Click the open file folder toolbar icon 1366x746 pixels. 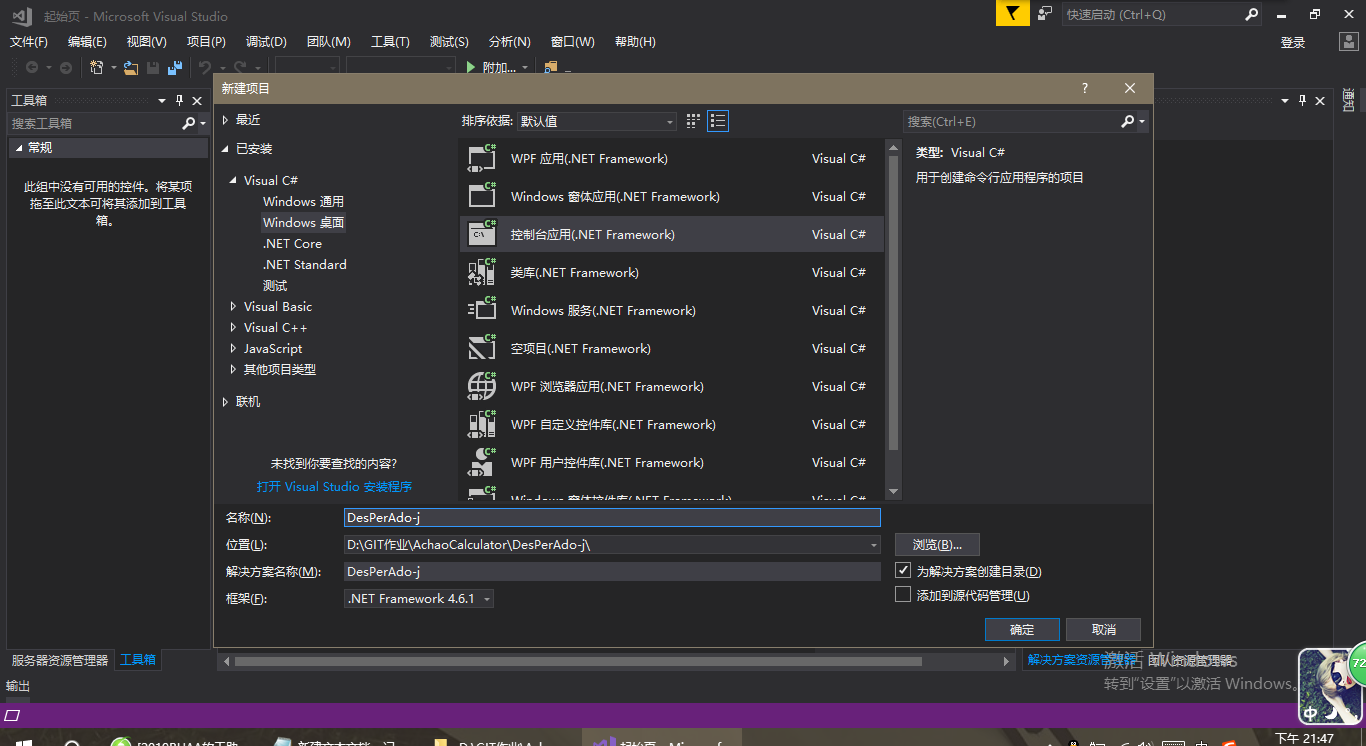pos(131,67)
